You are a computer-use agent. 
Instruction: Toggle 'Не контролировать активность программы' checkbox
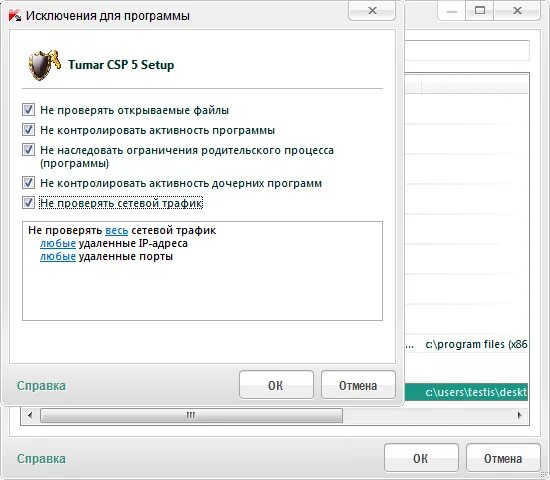coord(28,130)
